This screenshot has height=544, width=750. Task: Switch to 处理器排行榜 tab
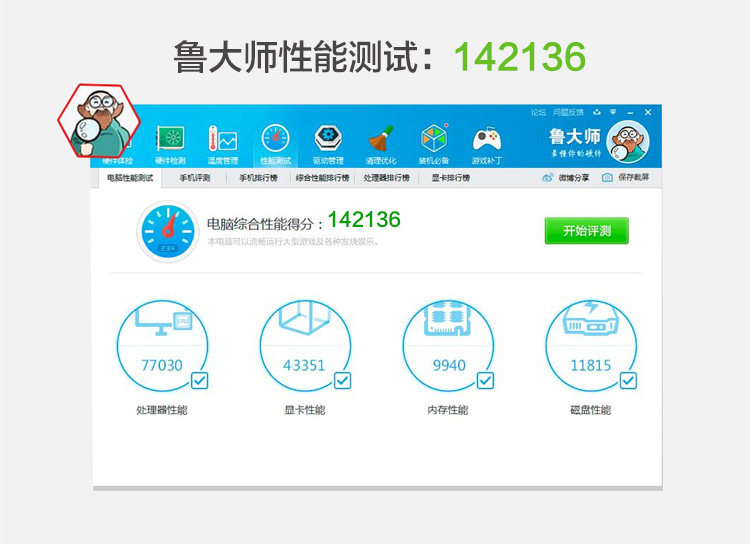tap(386, 178)
